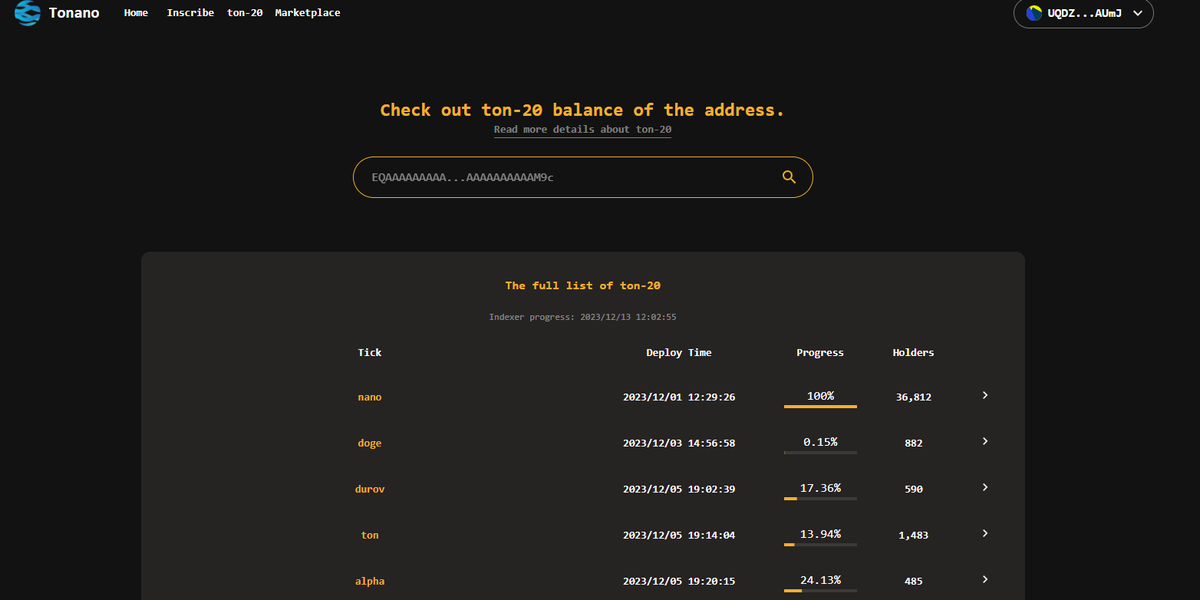Click the chevron next to doge token
Image resolution: width=1200 pixels, height=600 pixels.
pos(984,441)
